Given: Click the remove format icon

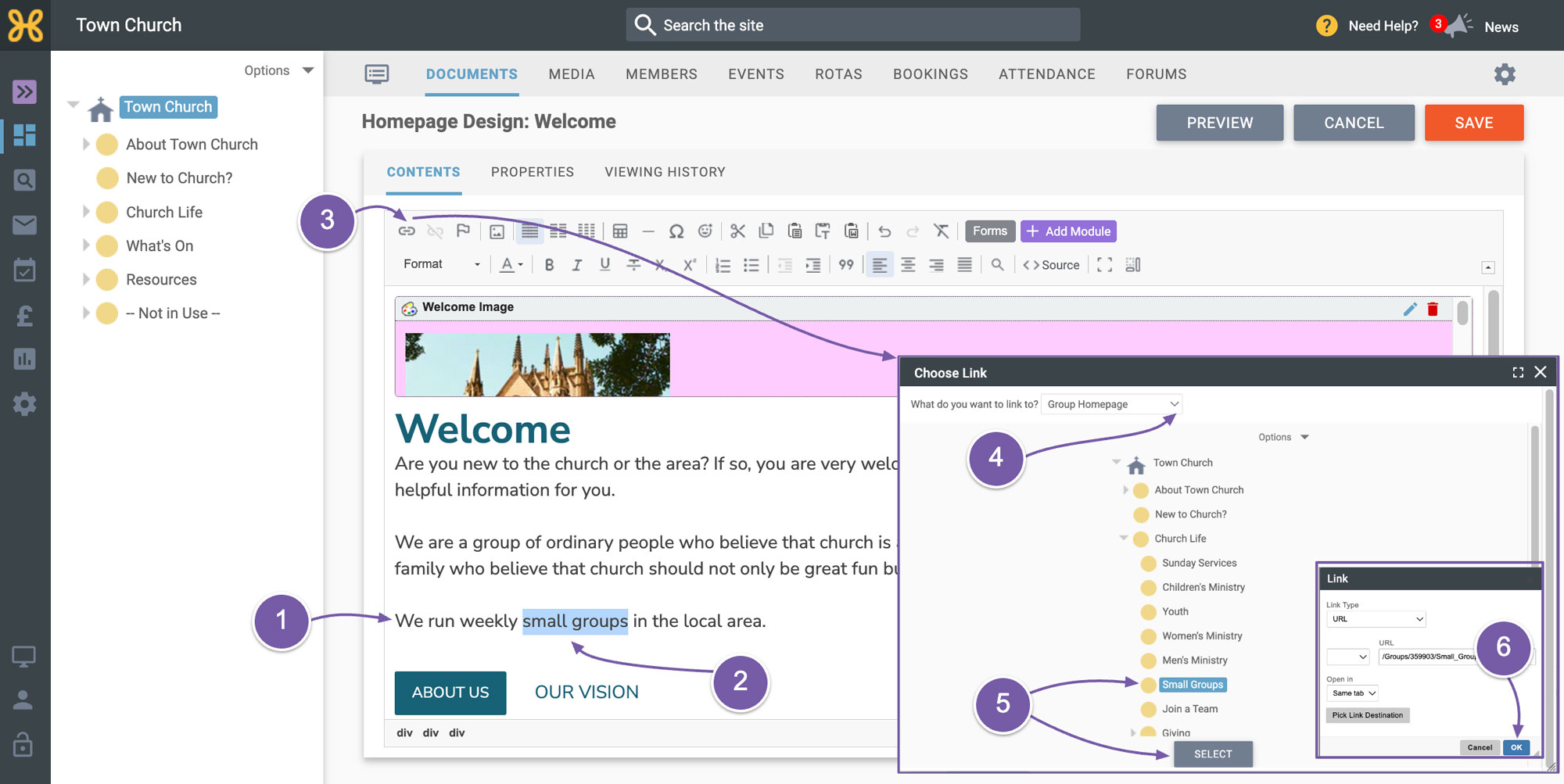Looking at the screenshot, I should pyautogui.click(x=942, y=231).
